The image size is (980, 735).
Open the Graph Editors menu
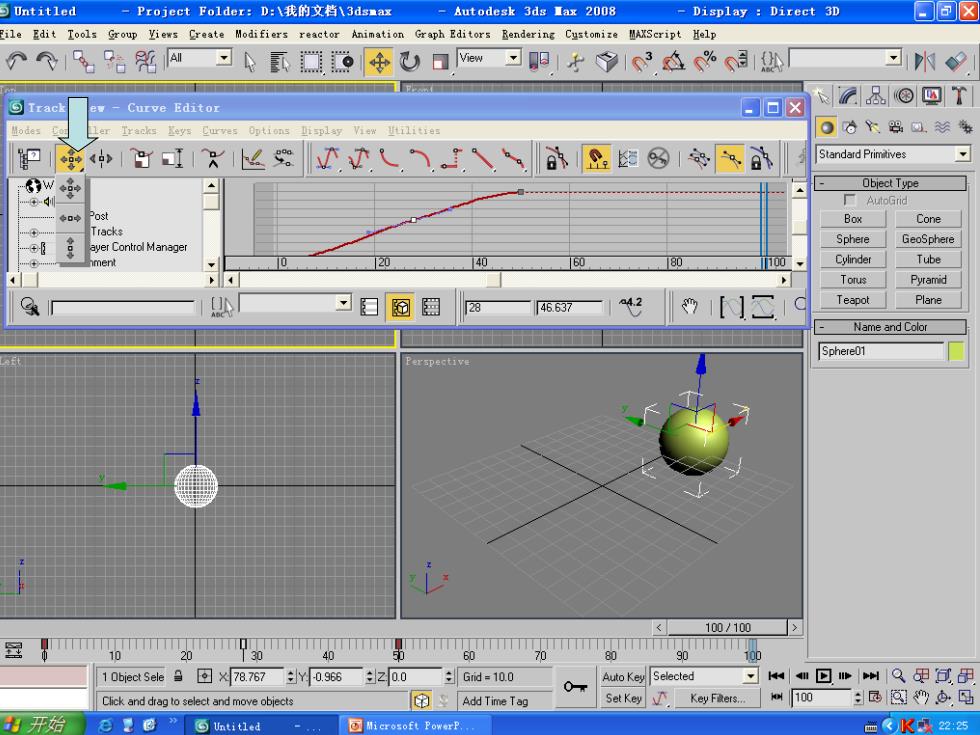pos(452,34)
